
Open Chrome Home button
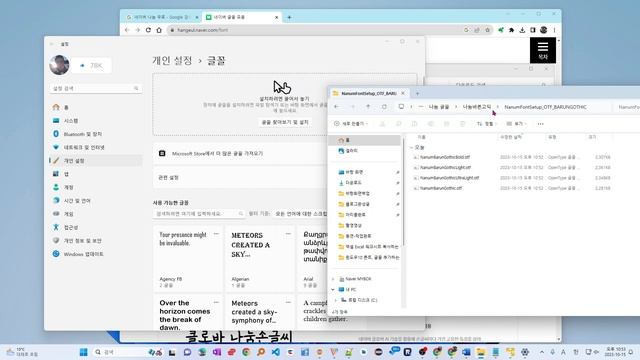point(159,30)
